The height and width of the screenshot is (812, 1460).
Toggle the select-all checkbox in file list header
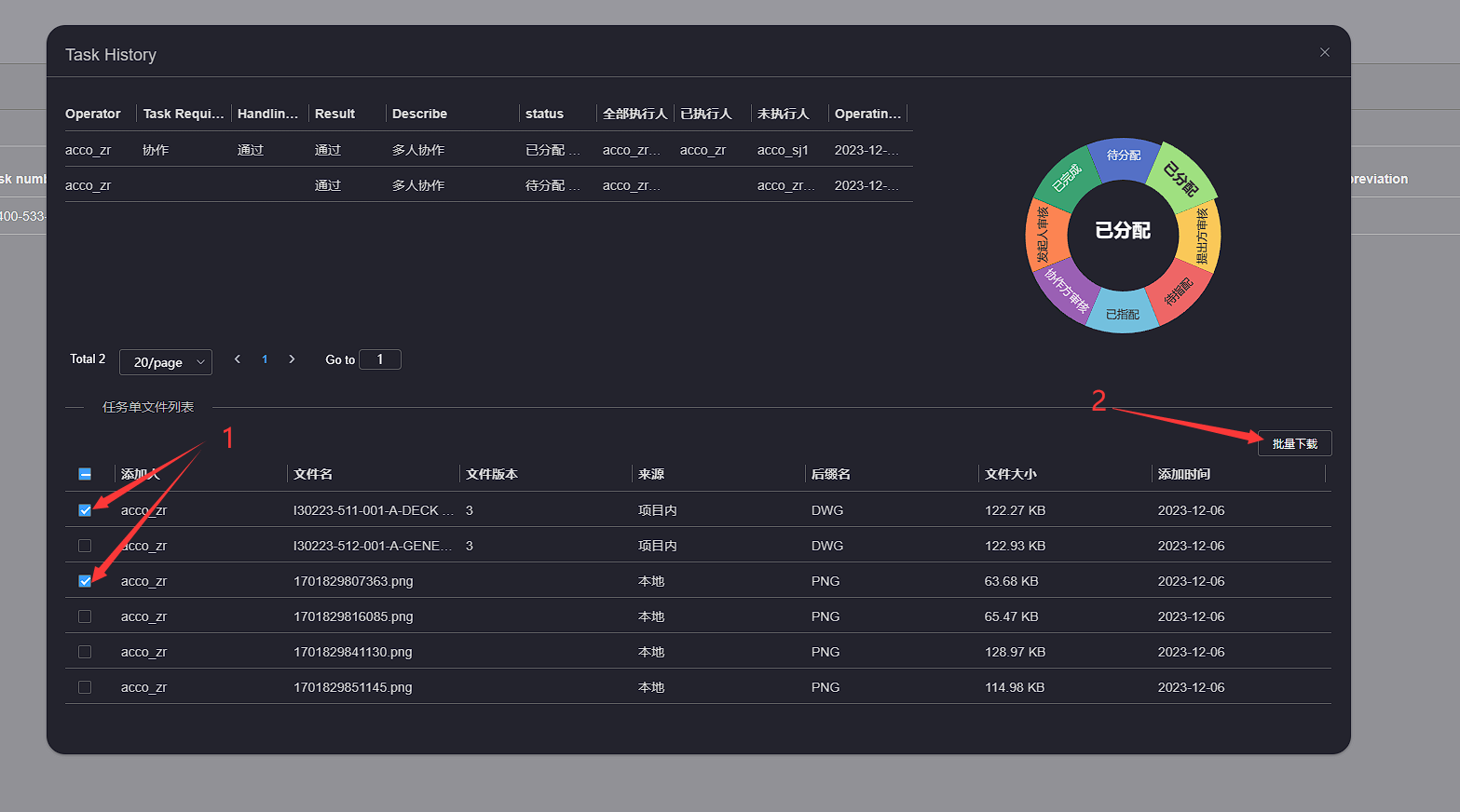(x=85, y=474)
